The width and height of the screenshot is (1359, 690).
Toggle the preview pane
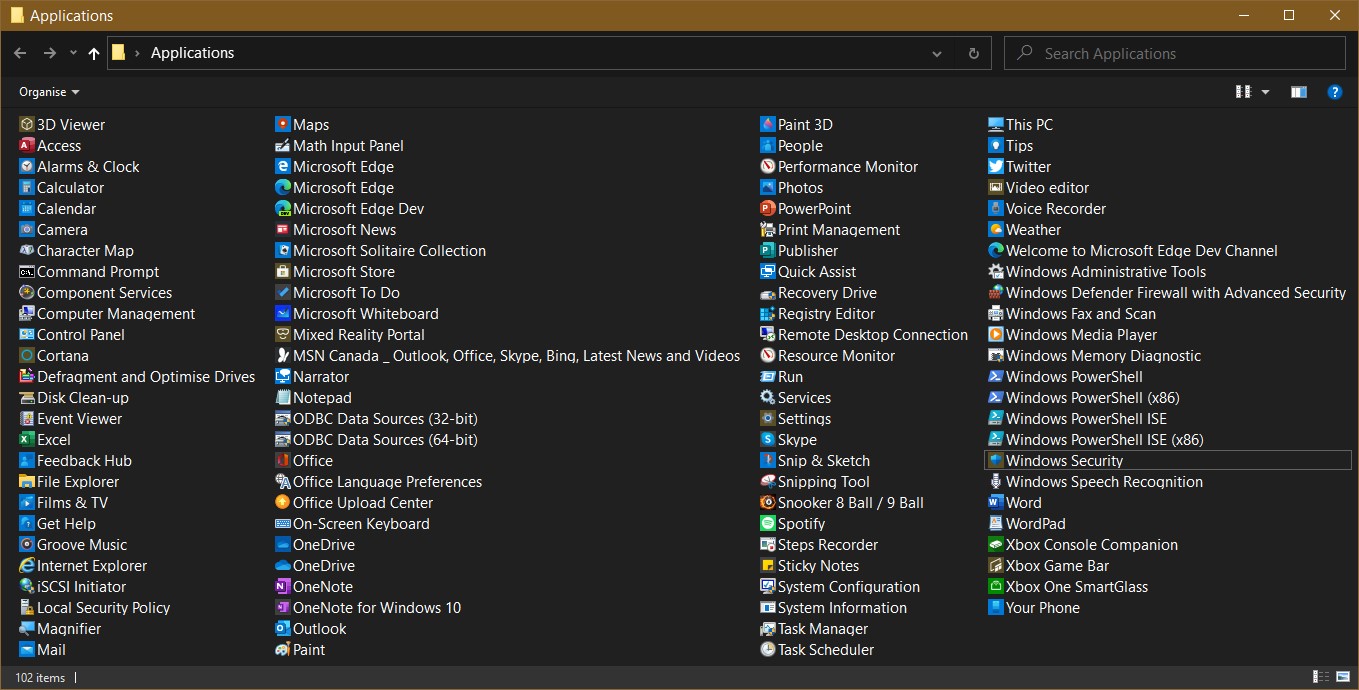pos(1299,92)
